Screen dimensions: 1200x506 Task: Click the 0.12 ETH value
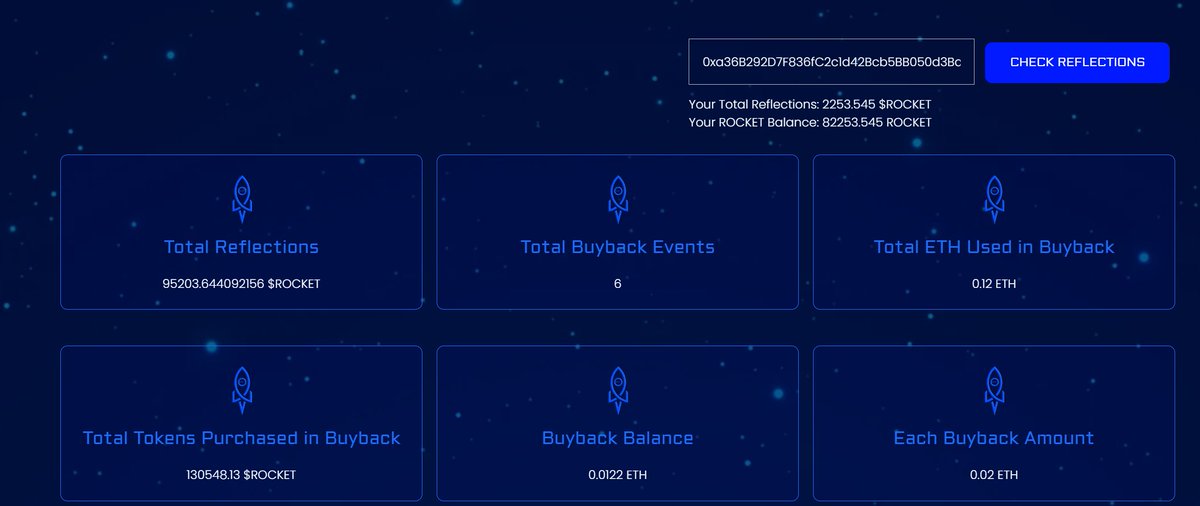tap(994, 284)
